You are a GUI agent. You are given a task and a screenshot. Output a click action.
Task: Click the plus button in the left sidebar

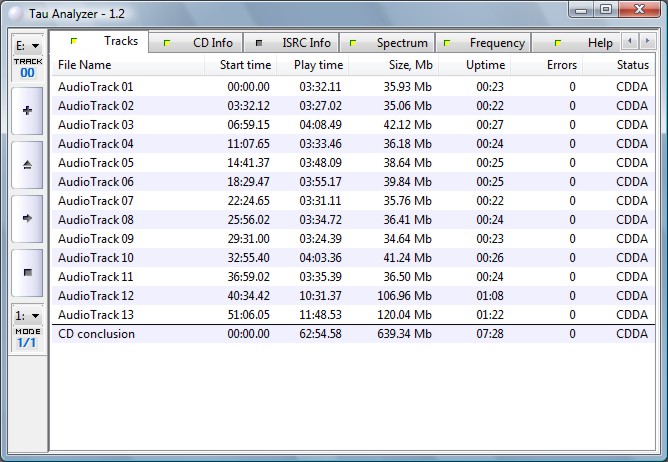(x=25, y=110)
